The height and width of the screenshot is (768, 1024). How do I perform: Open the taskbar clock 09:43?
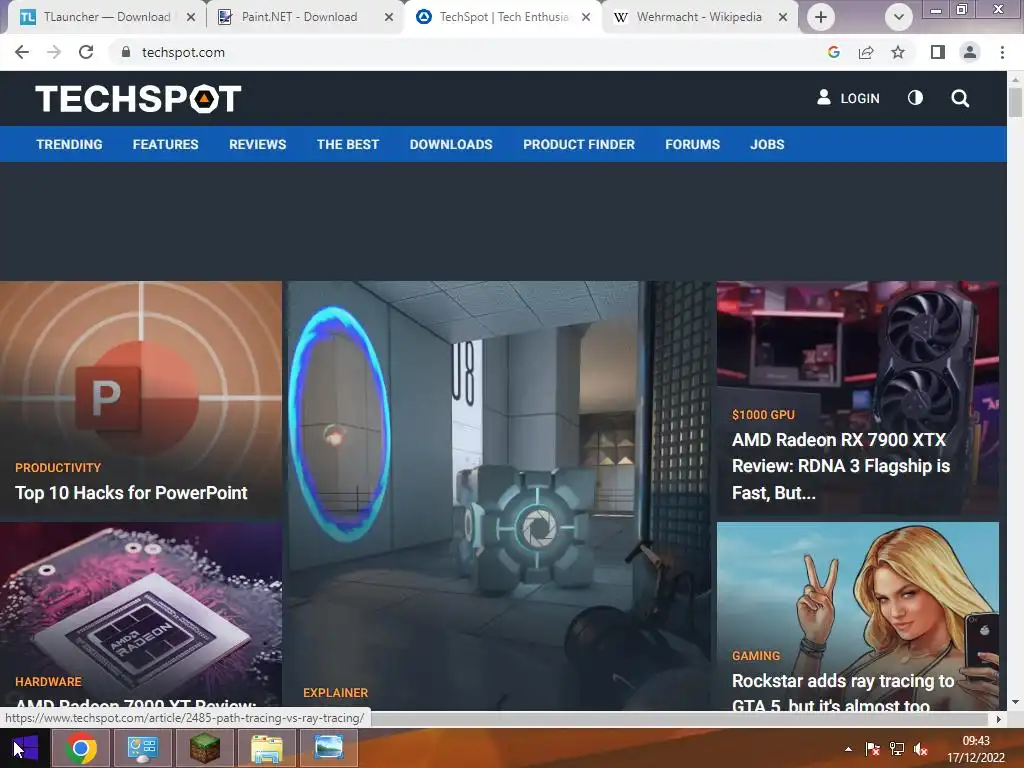(976, 749)
